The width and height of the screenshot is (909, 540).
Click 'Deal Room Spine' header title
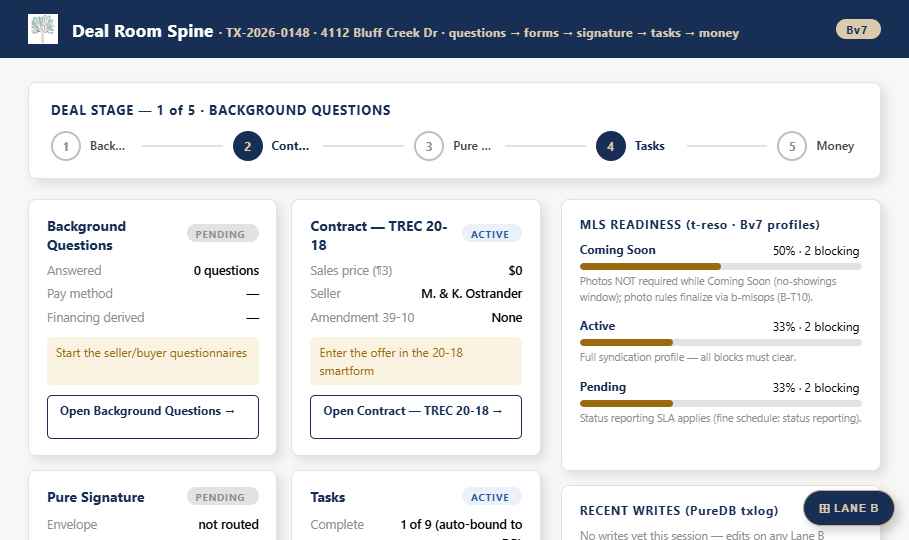click(x=143, y=31)
